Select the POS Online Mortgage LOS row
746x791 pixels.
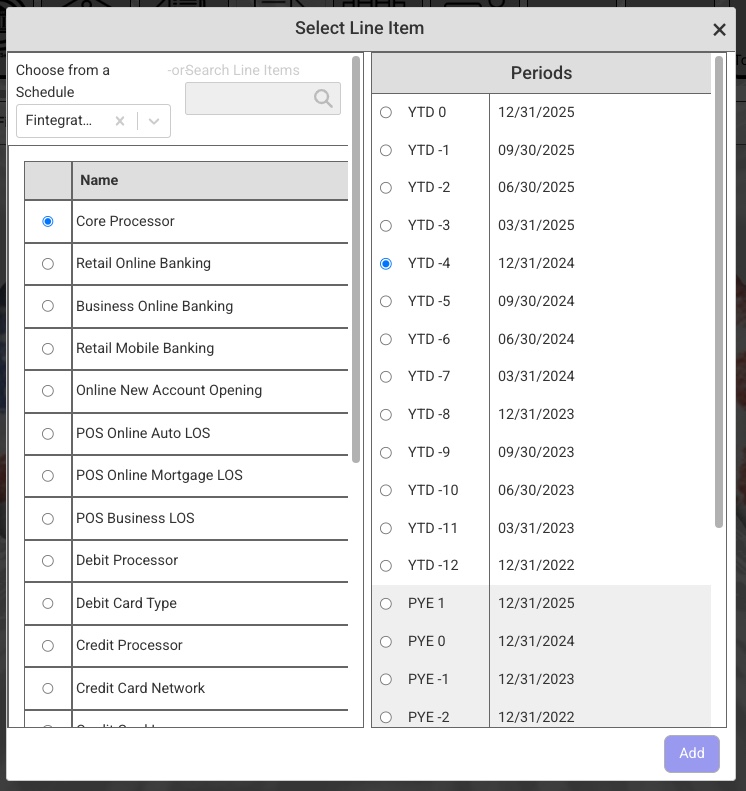coord(159,476)
